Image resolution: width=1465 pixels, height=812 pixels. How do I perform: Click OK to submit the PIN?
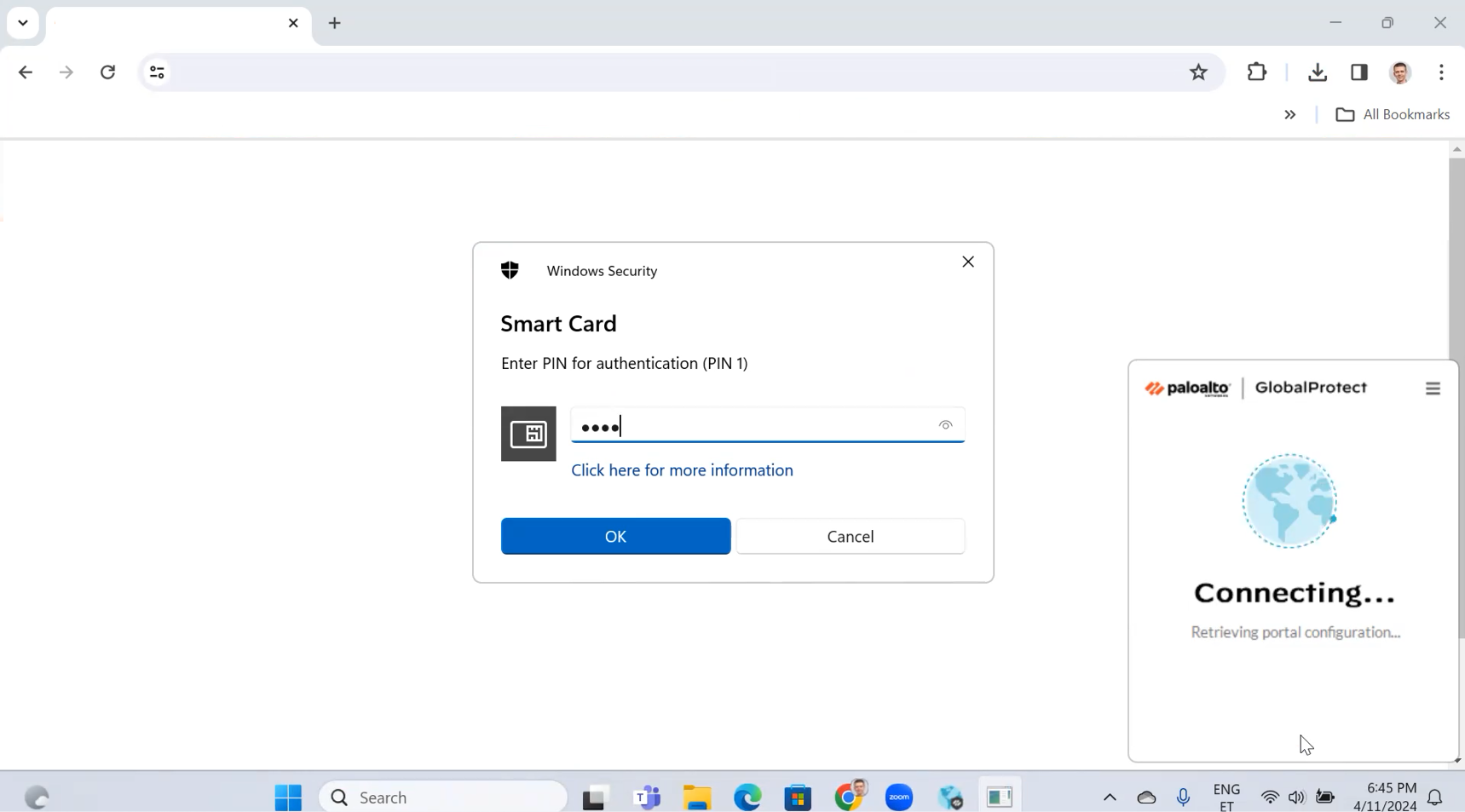(x=615, y=536)
